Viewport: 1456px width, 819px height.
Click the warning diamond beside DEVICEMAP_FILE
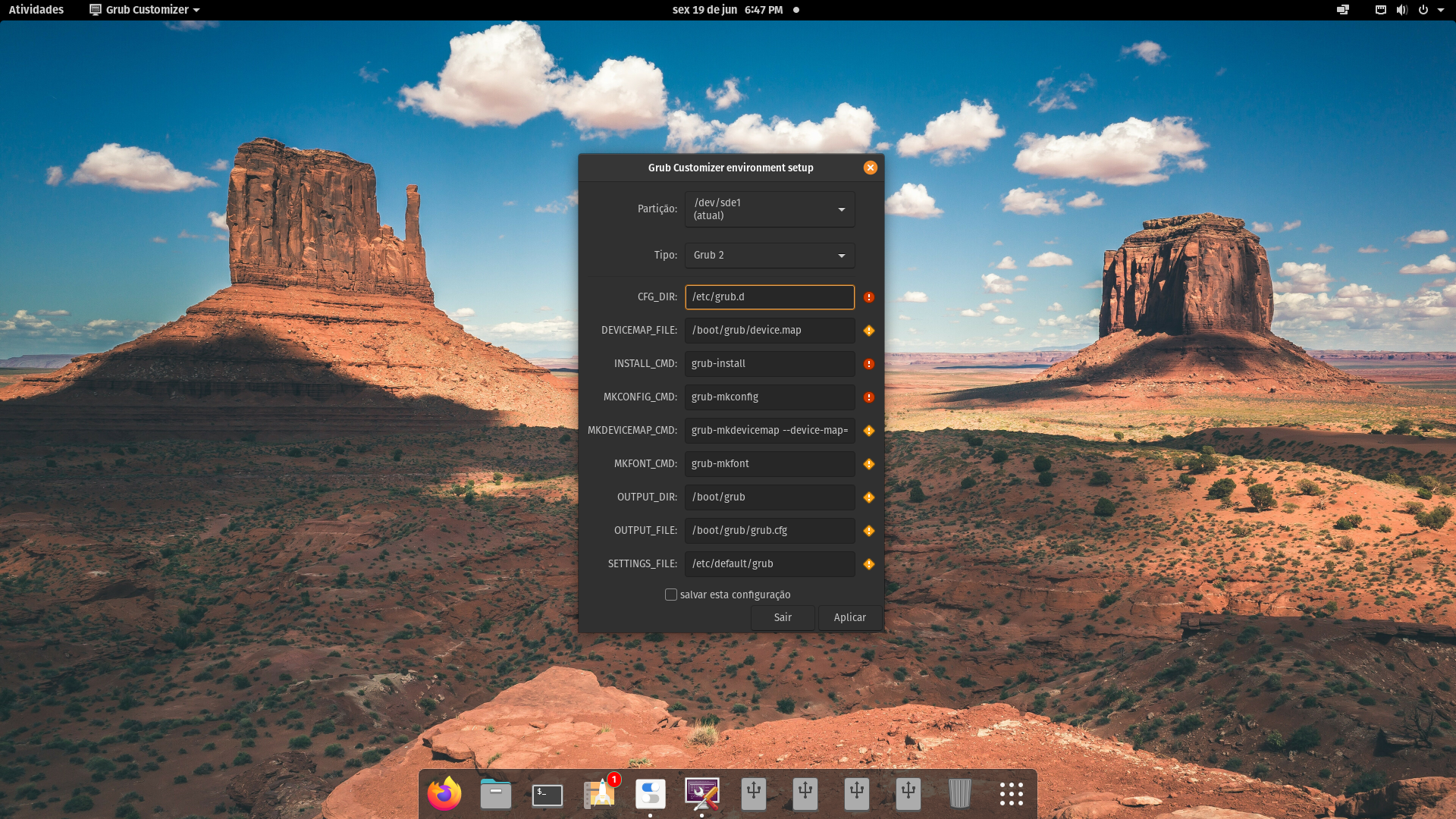click(x=869, y=331)
